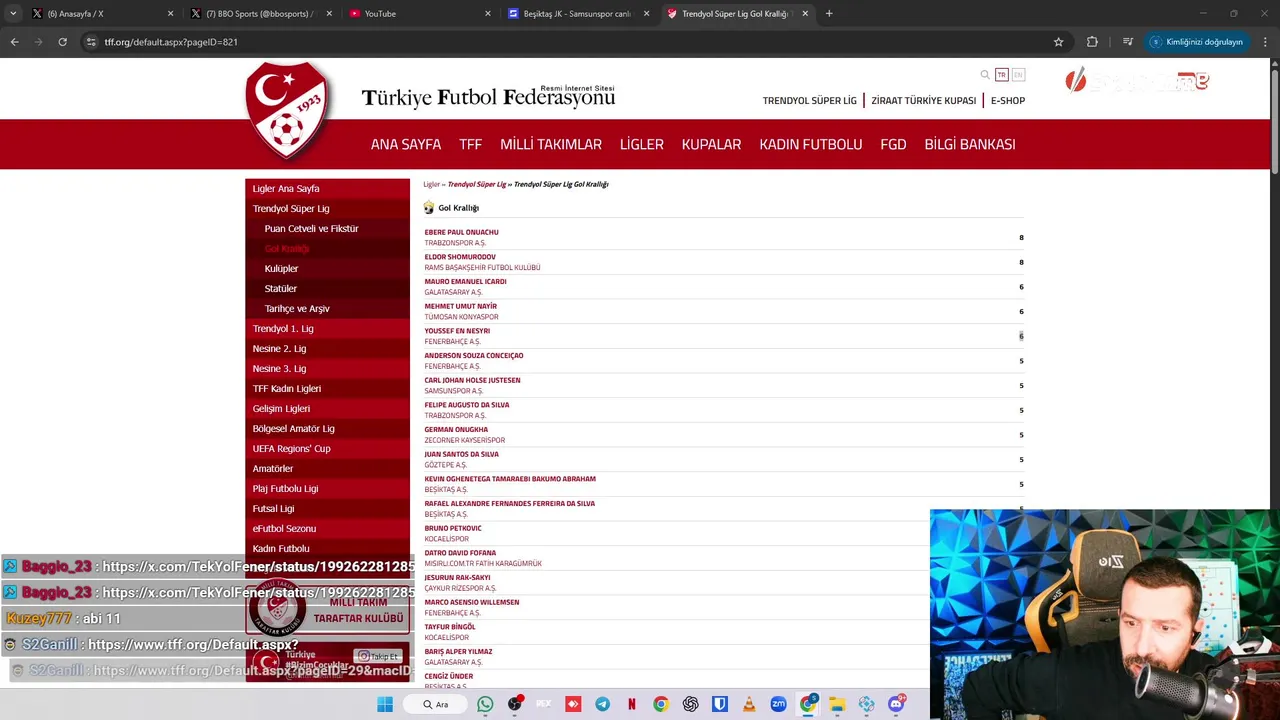Open Bitwarden from the taskbar
The image size is (1280, 720).
point(719,704)
